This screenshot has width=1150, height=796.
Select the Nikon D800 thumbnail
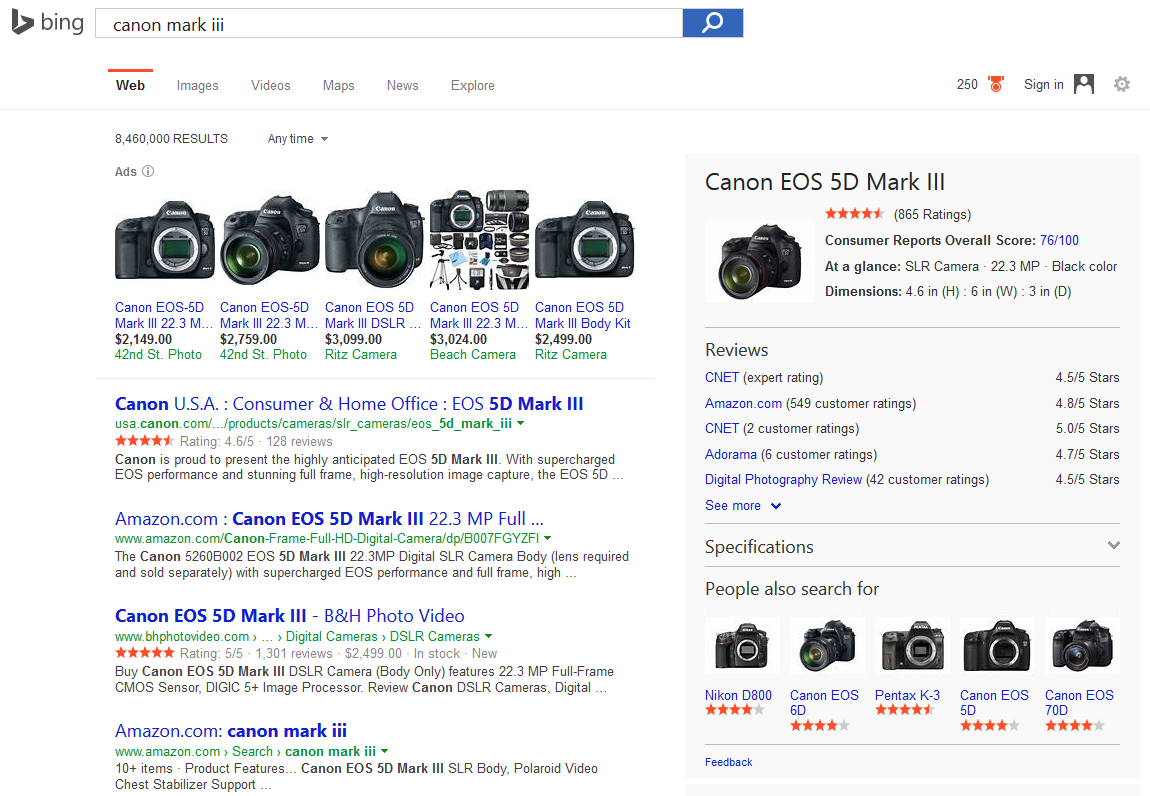point(741,646)
